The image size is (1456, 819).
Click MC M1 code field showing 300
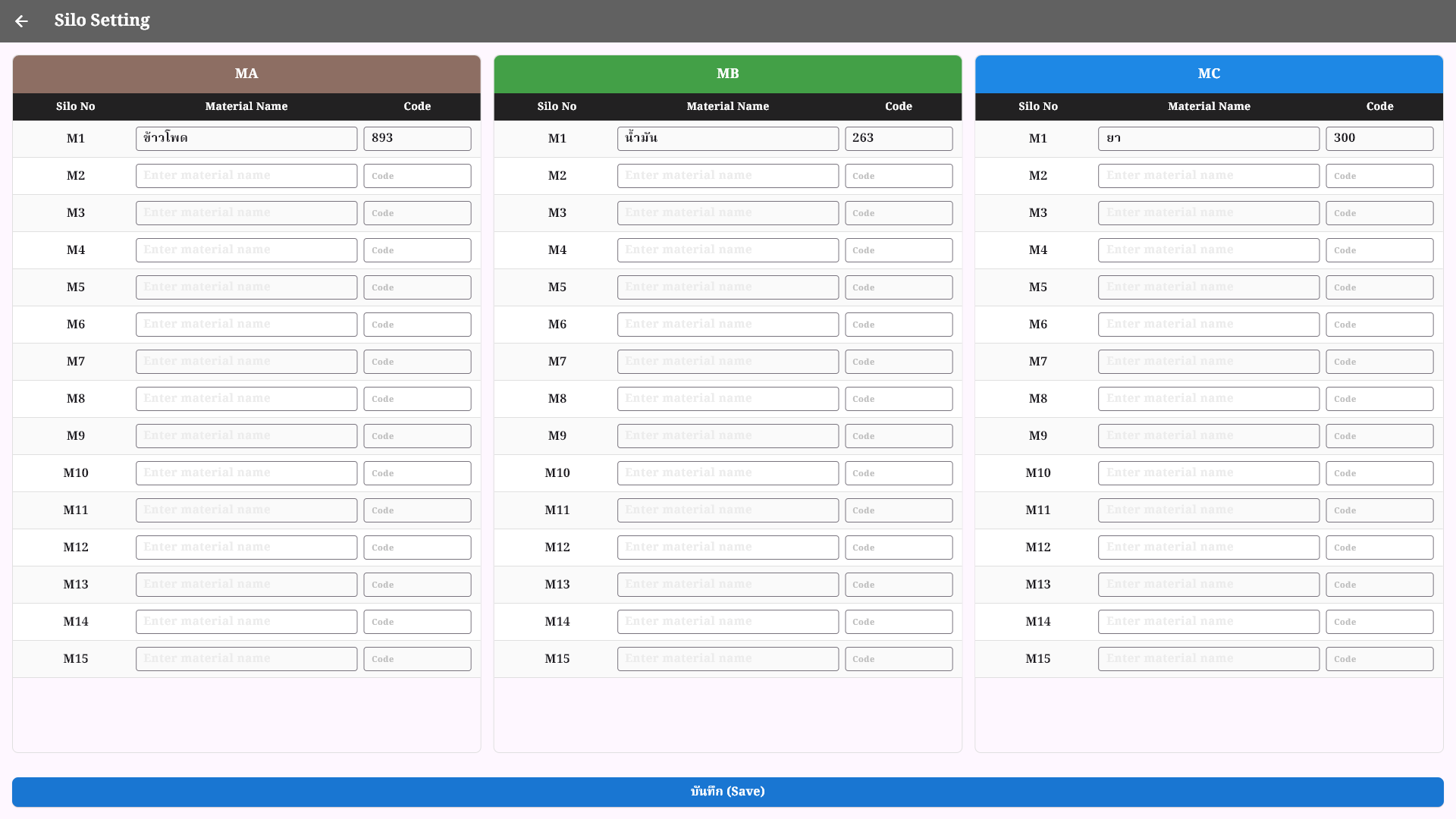pyautogui.click(x=1379, y=138)
